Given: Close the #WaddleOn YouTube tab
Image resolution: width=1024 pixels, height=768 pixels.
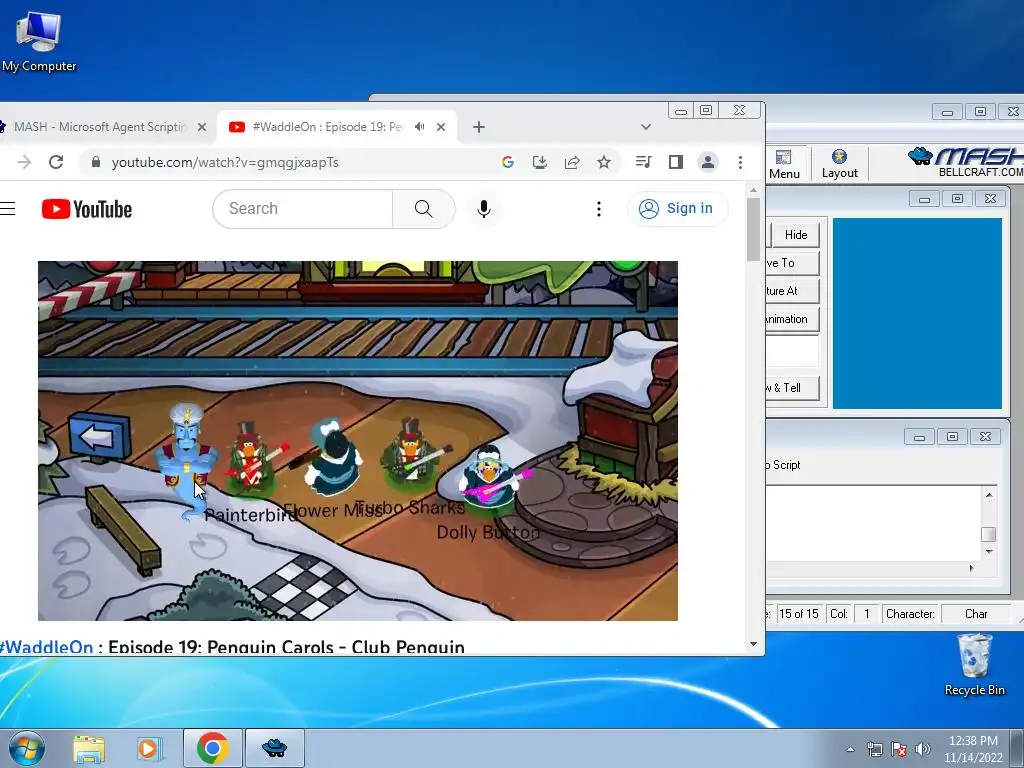Looking at the screenshot, I should coord(441,127).
